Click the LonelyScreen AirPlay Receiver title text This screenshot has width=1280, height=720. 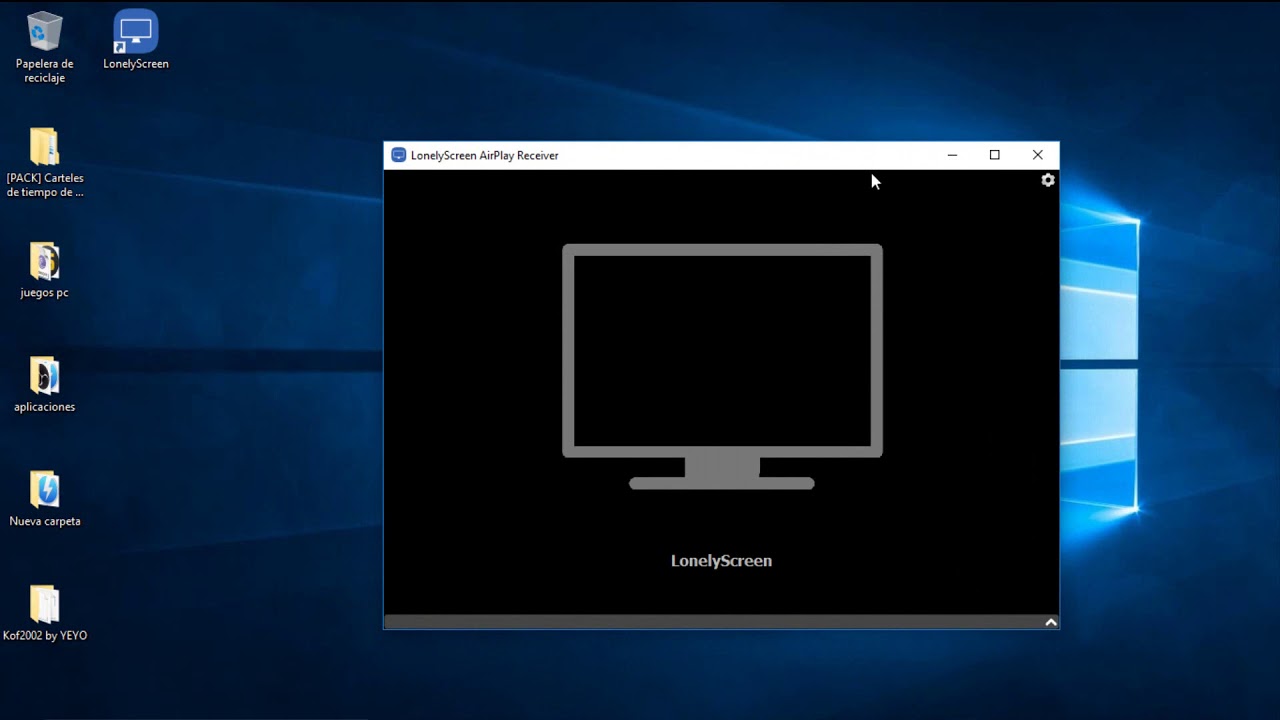point(485,155)
